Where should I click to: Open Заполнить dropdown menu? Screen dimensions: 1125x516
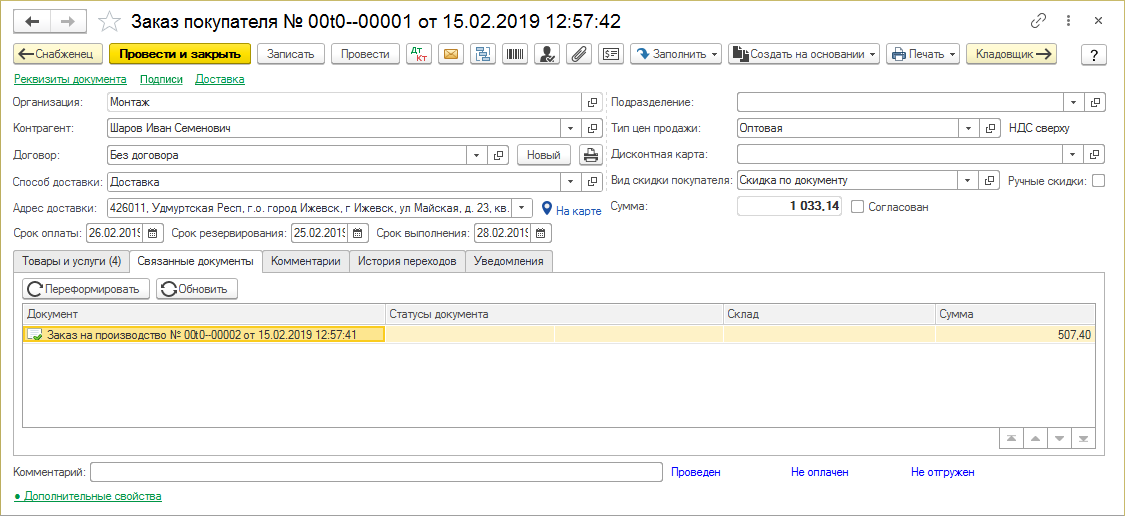(676, 54)
